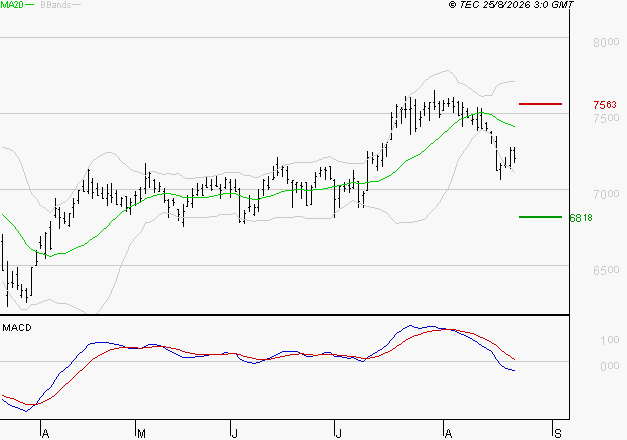Click the first J month label on time axis
This screenshot has width=627, height=440.
[x=235, y=434]
